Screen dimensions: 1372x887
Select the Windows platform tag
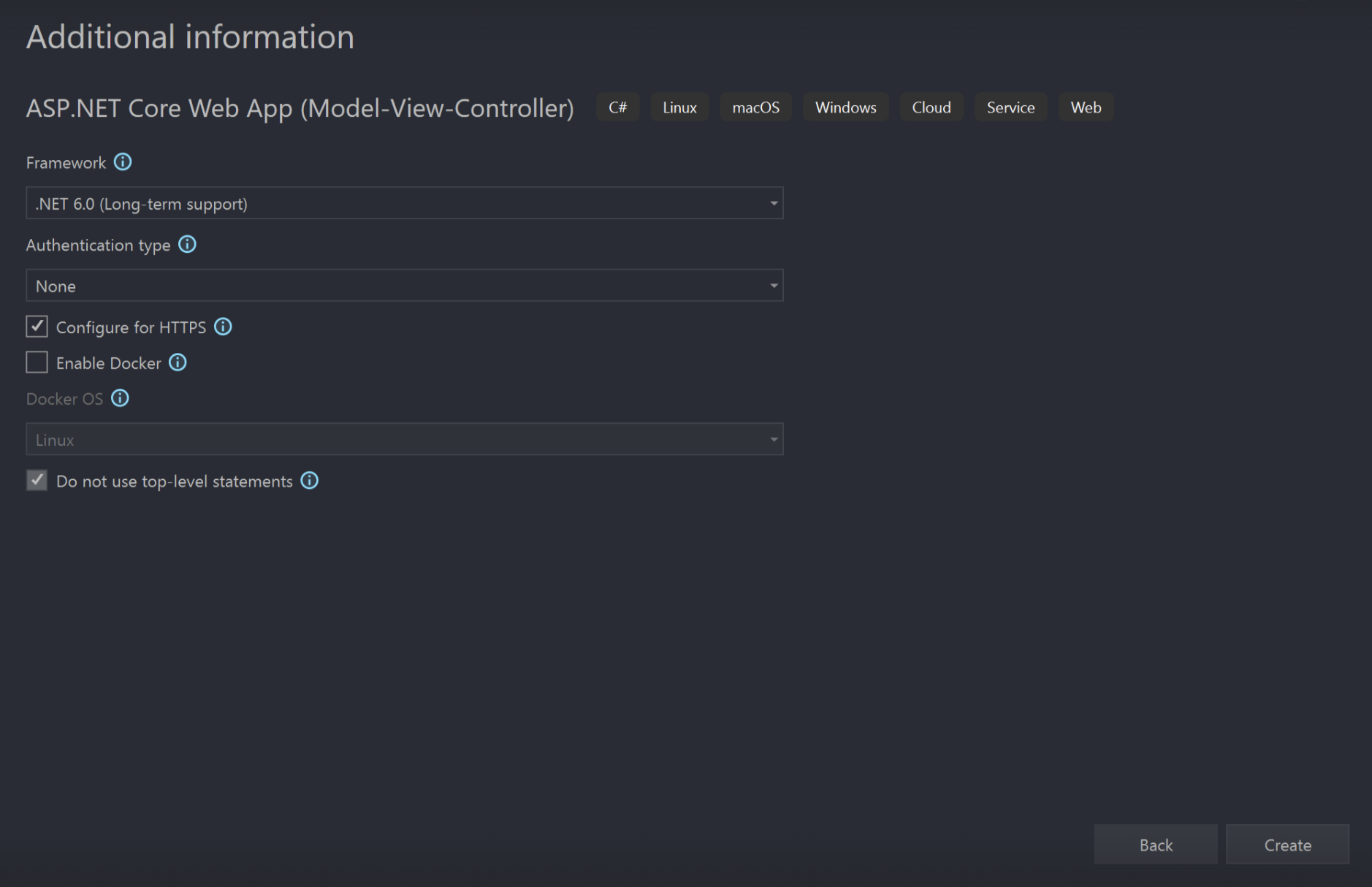[845, 107]
